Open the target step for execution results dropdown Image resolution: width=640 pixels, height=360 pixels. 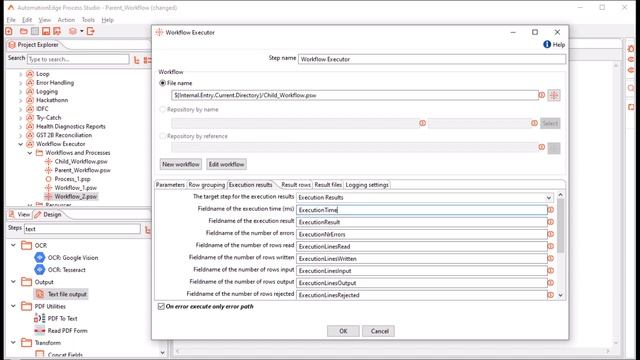pos(549,198)
